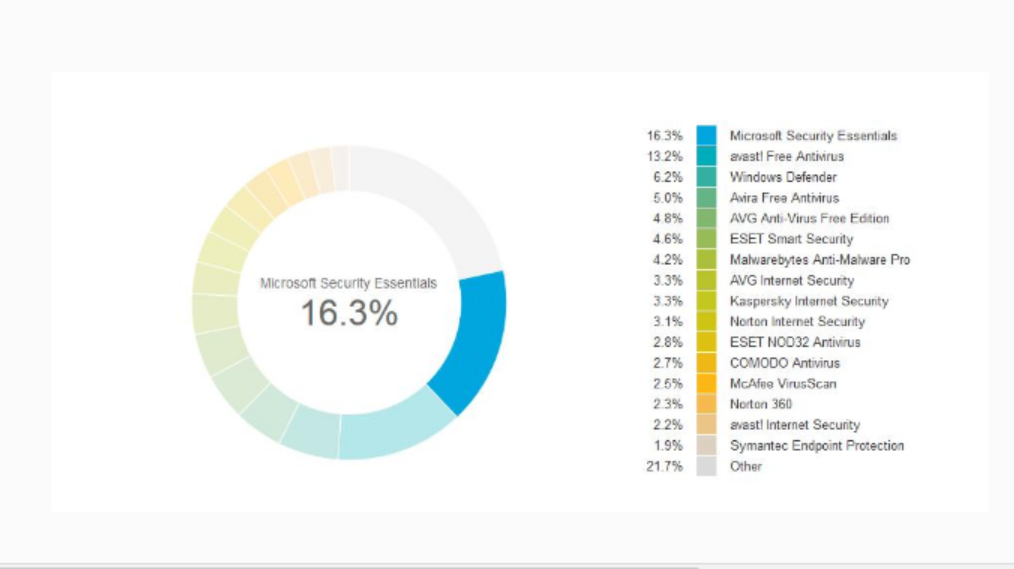Click the Microsoft Security Essentials blue legend swatch
1014x569 pixels.
tap(706, 135)
